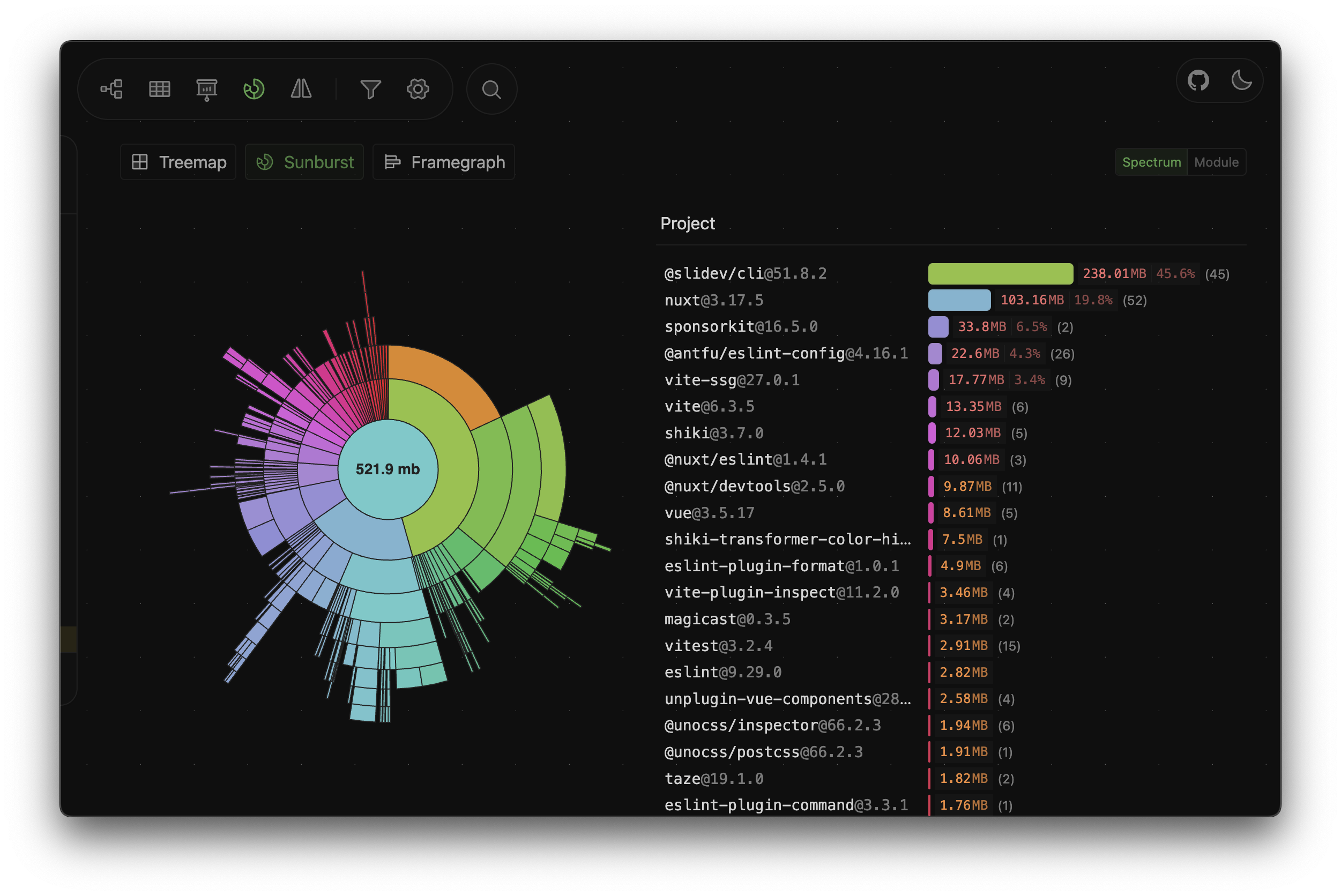Click the 45.6% percentage label

(1175, 274)
